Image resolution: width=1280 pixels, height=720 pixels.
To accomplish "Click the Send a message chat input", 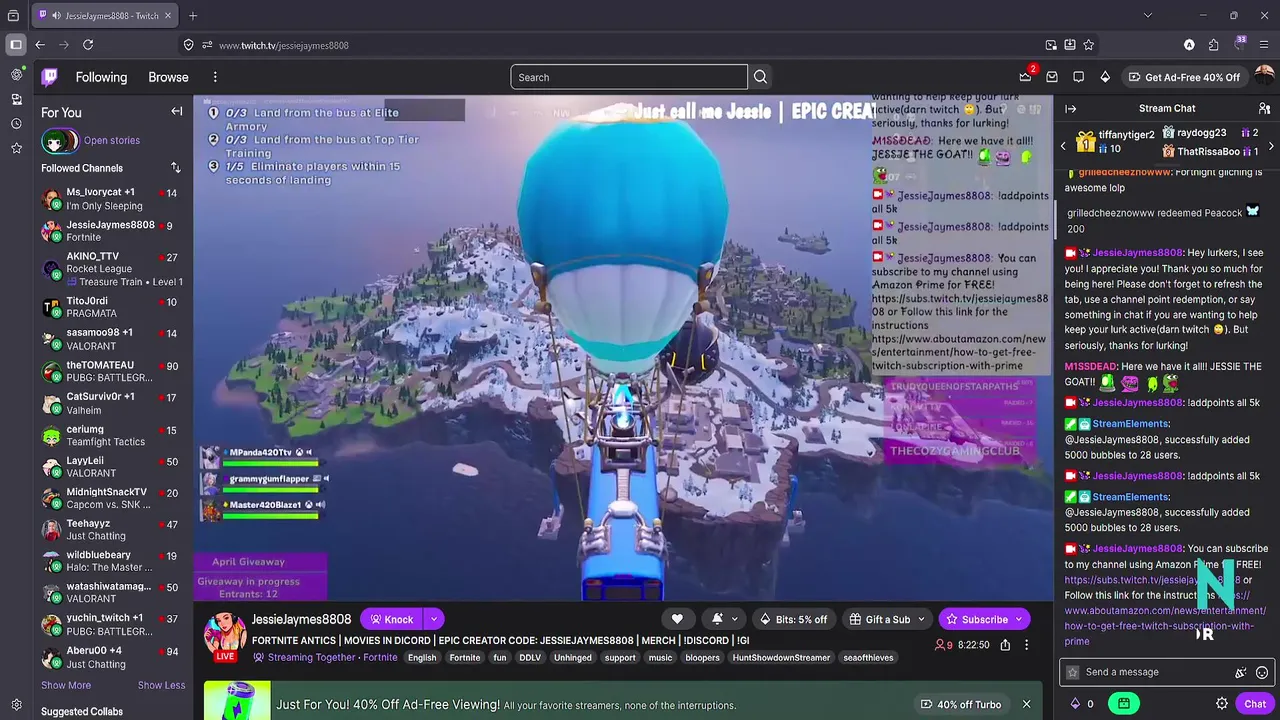I will point(1150,672).
